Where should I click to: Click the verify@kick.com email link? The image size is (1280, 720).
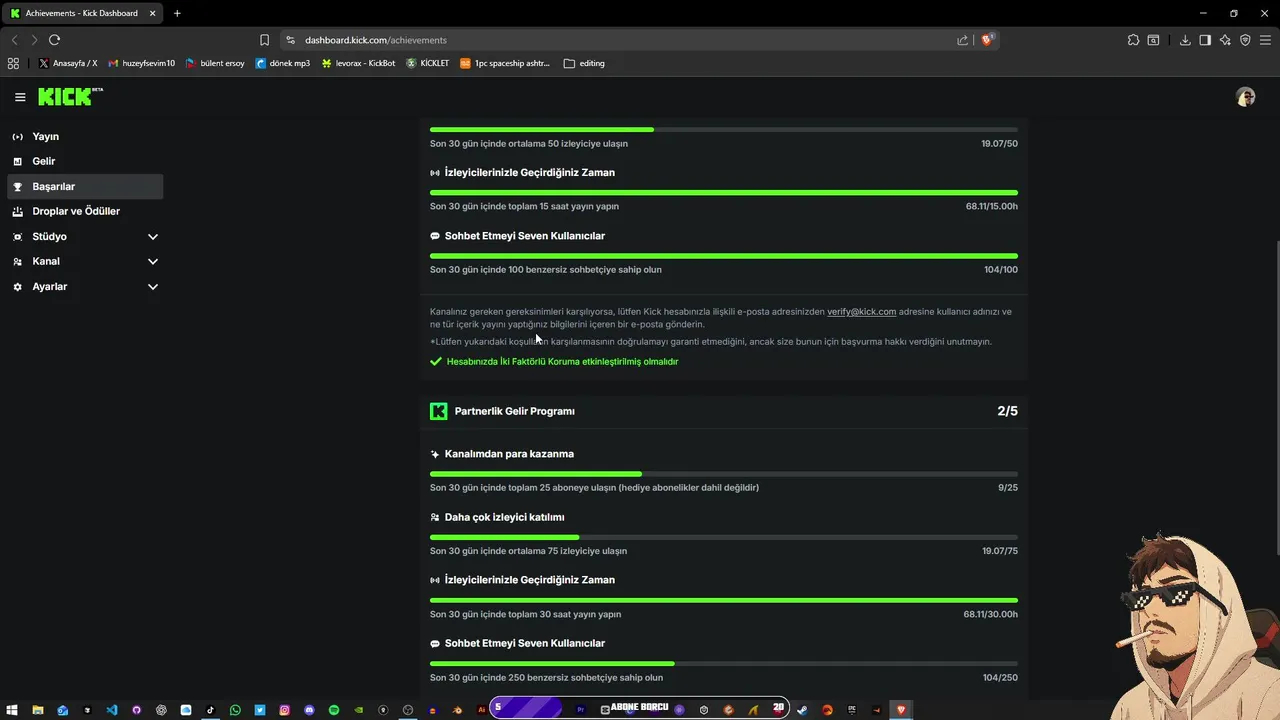[x=861, y=311]
